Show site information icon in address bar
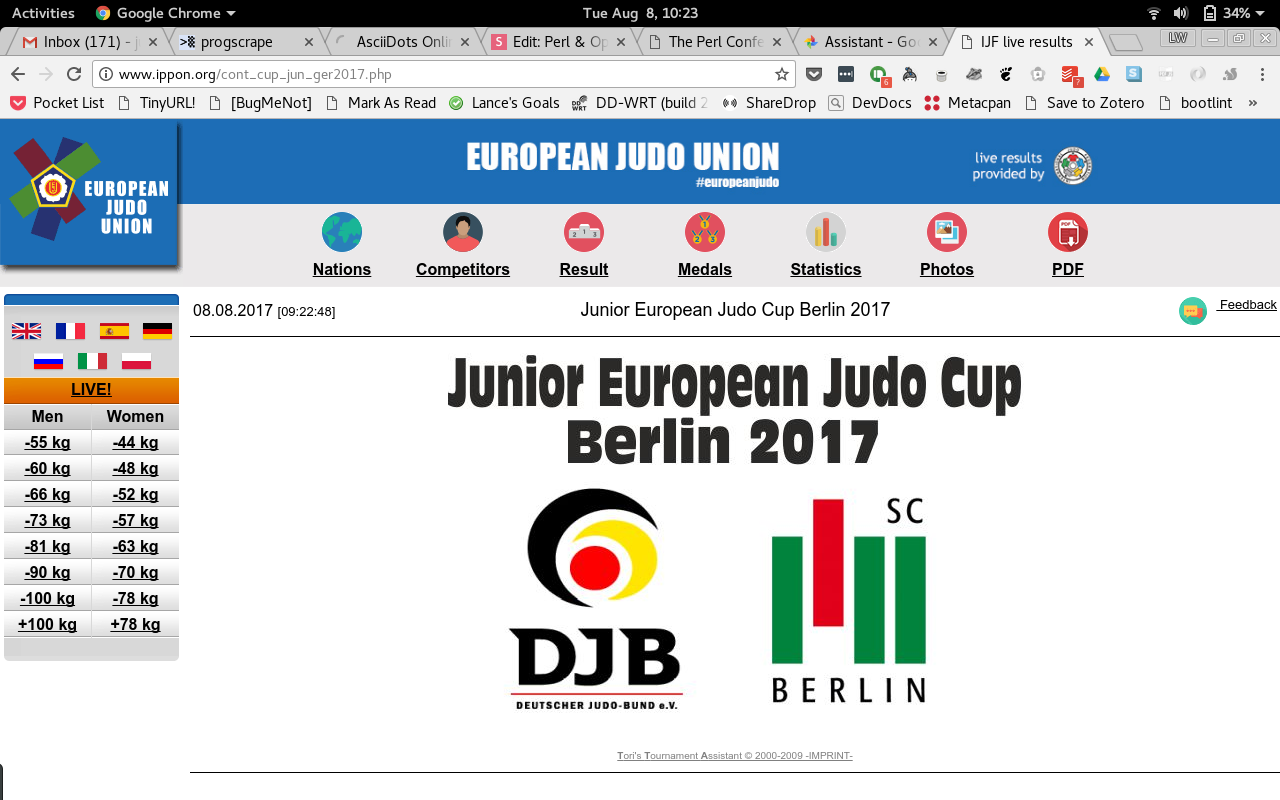Image resolution: width=1280 pixels, height=800 pixels. 106,74
